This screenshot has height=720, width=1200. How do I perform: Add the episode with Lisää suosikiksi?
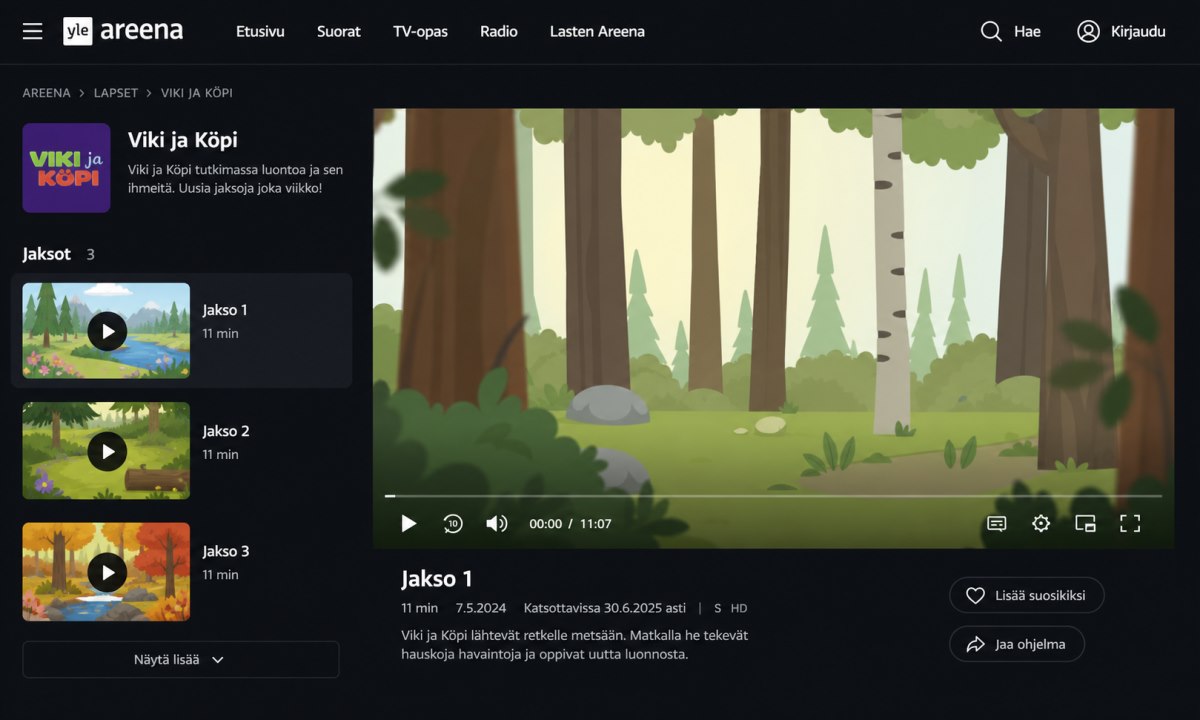(x=1027, y=595)
